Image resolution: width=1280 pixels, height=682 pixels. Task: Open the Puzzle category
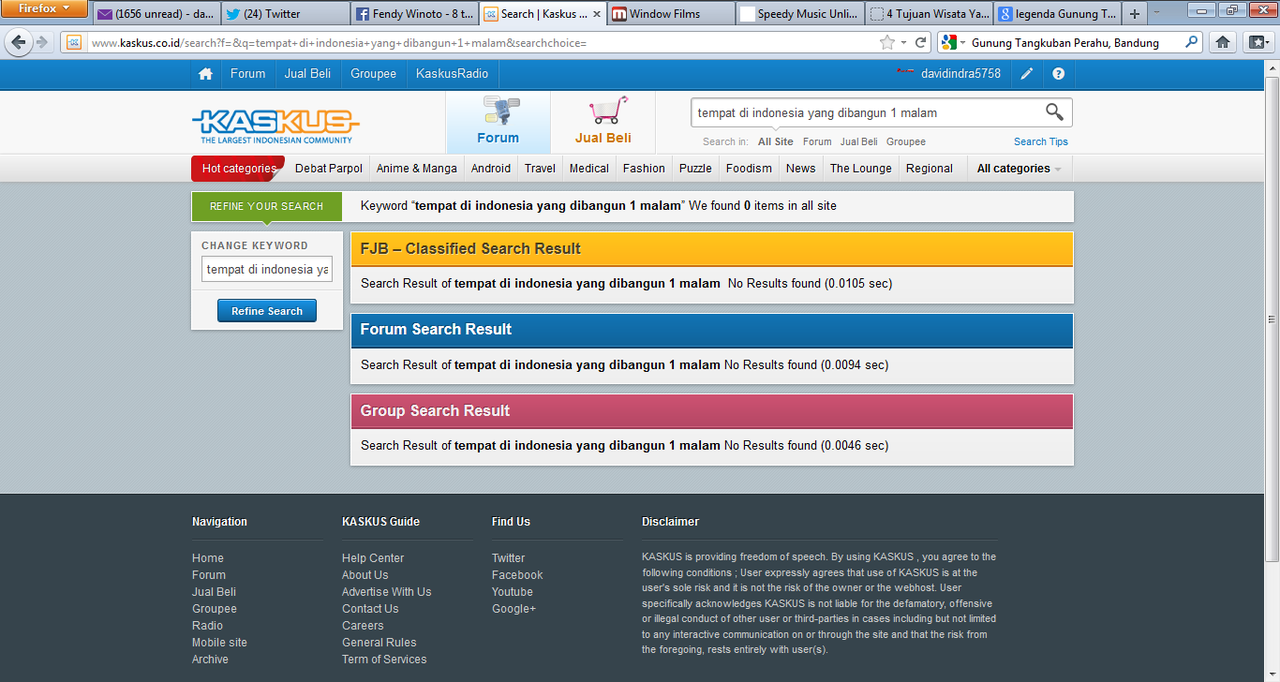click(695, 168)
